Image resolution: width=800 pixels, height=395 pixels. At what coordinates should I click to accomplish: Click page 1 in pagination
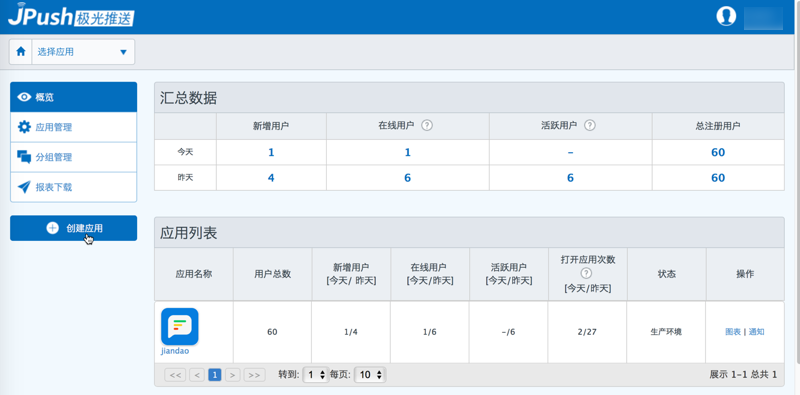(x=215, y=375)
